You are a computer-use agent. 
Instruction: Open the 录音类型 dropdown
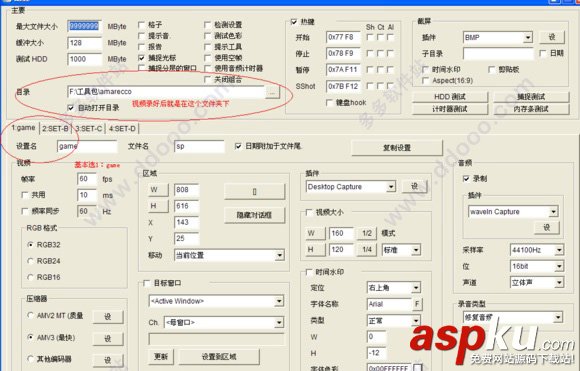point(558,317)
